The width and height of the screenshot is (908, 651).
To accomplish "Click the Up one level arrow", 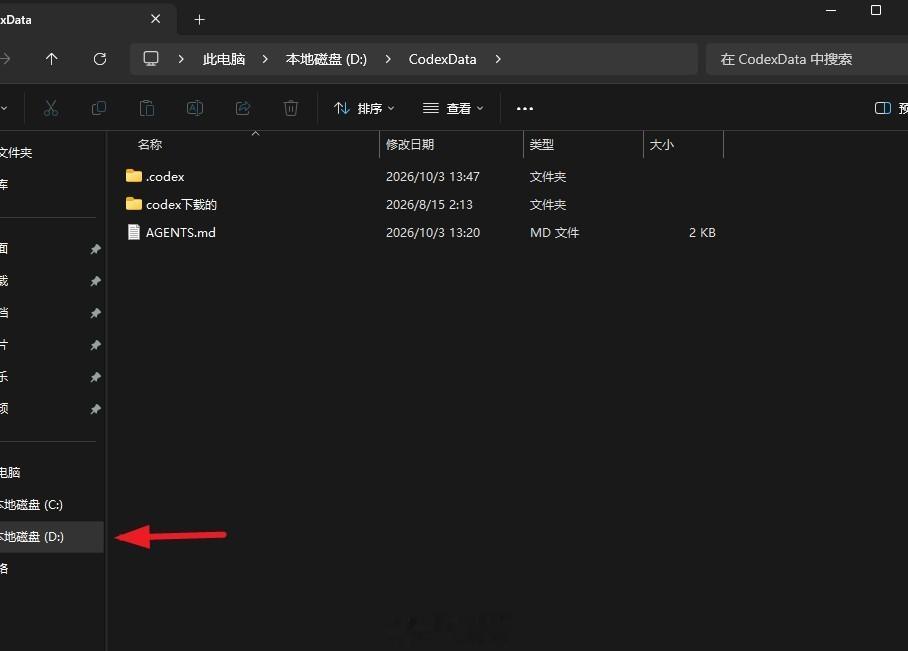I will click(52, 59).
